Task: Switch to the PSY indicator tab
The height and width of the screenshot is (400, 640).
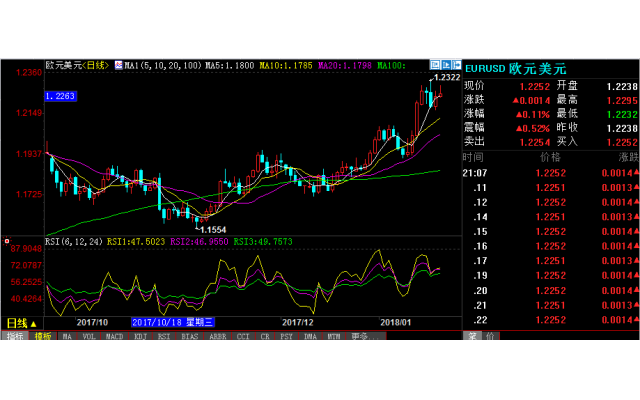Action: pos(287,336)
